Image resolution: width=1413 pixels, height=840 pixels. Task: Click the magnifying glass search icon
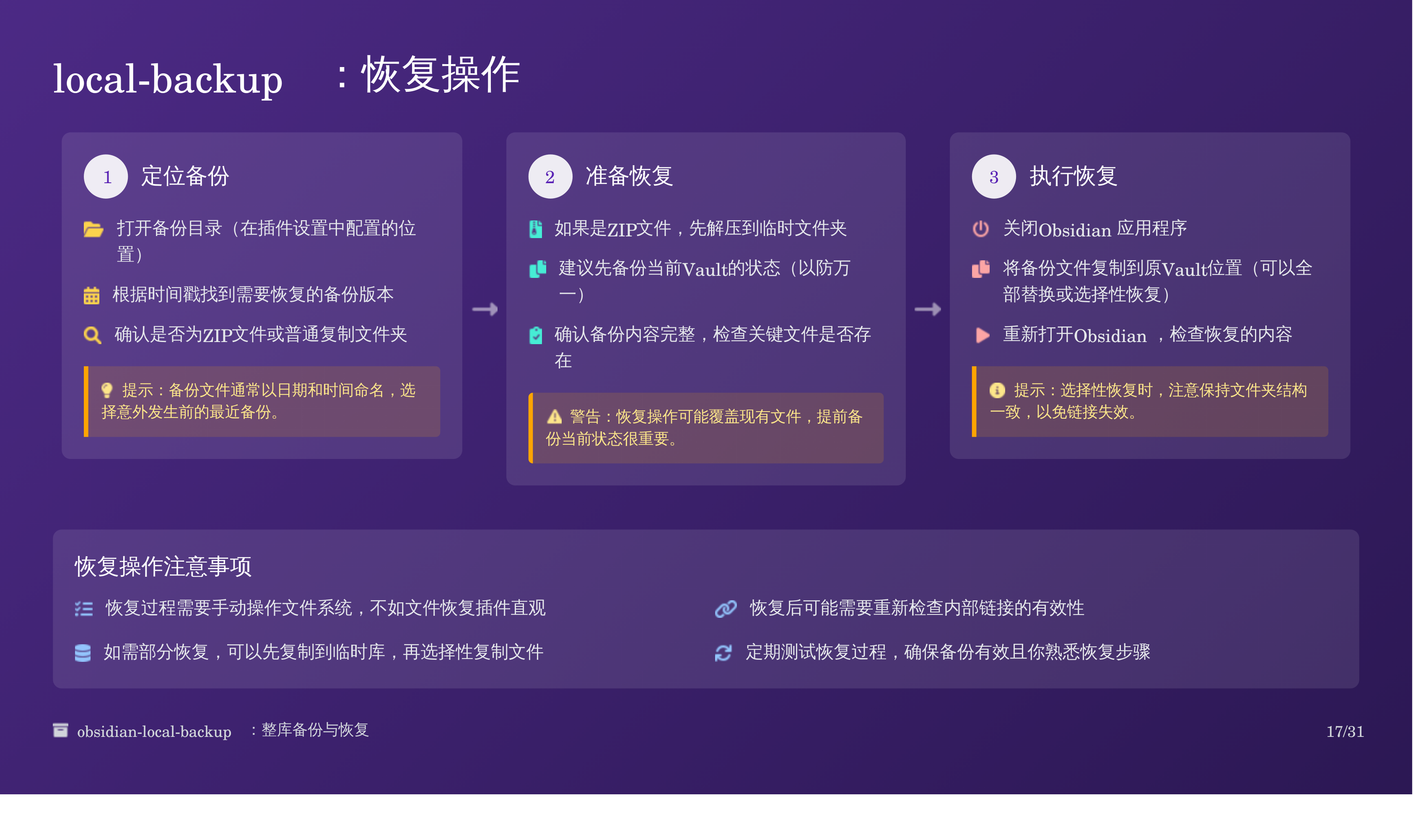(x=92, y=335)
